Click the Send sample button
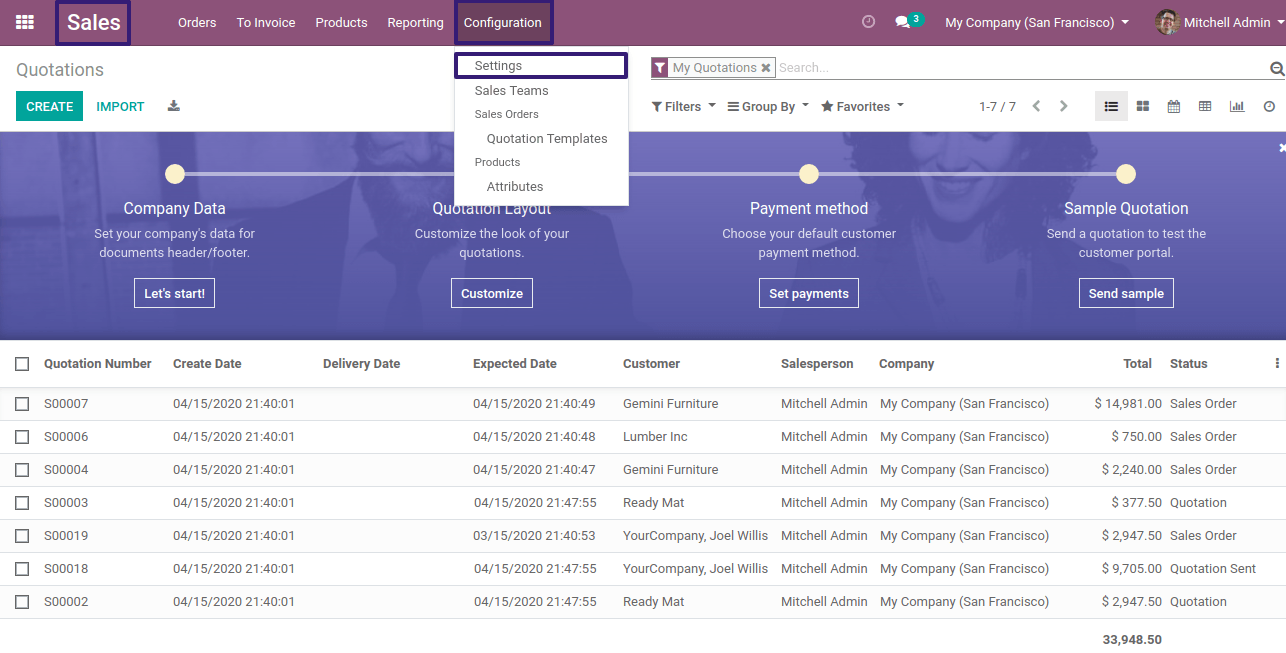Screen dimensions: 1286x653 pyautogui.click(x=1126, y=293)
